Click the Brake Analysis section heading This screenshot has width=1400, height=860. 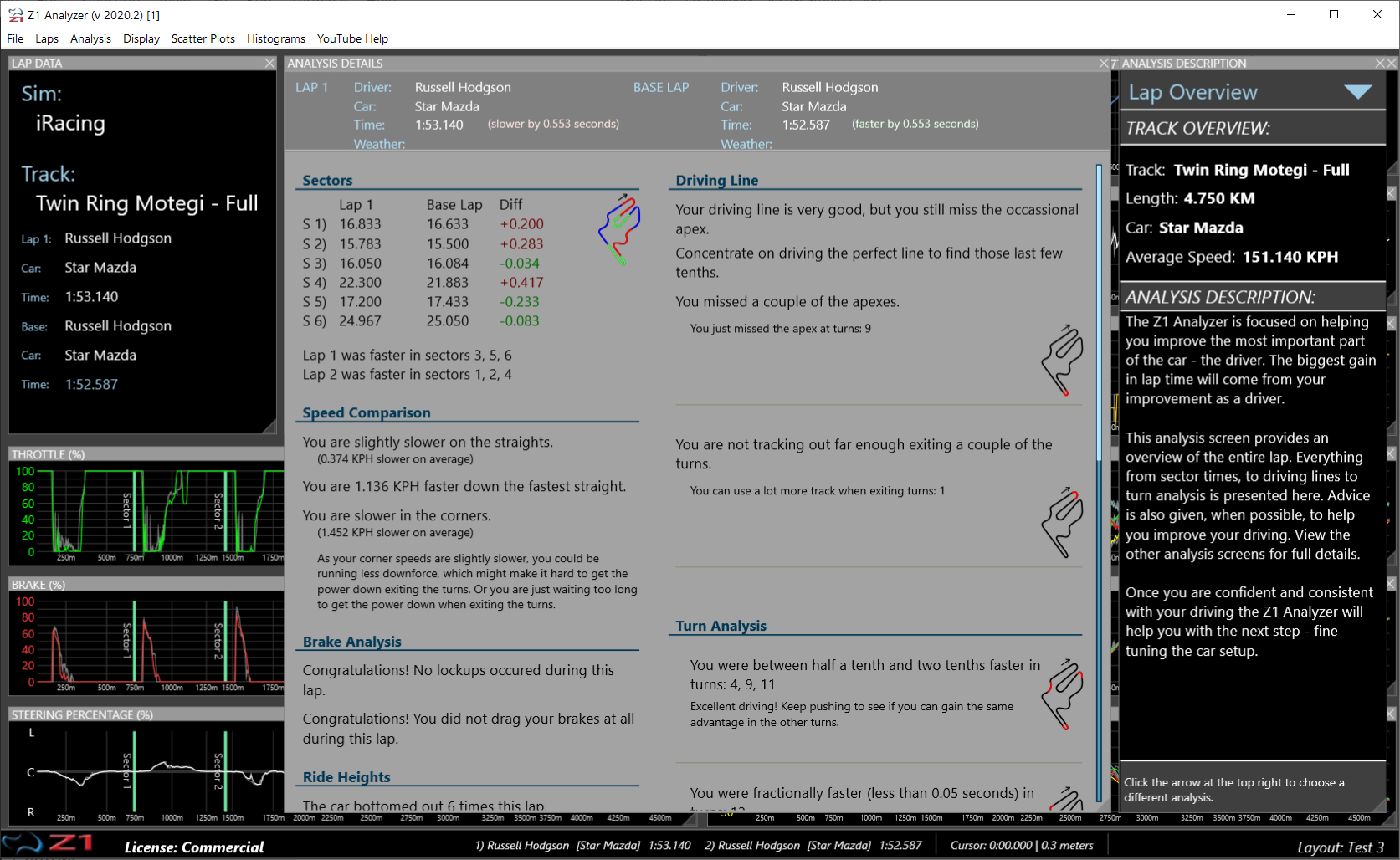click(x=351, y=642)
